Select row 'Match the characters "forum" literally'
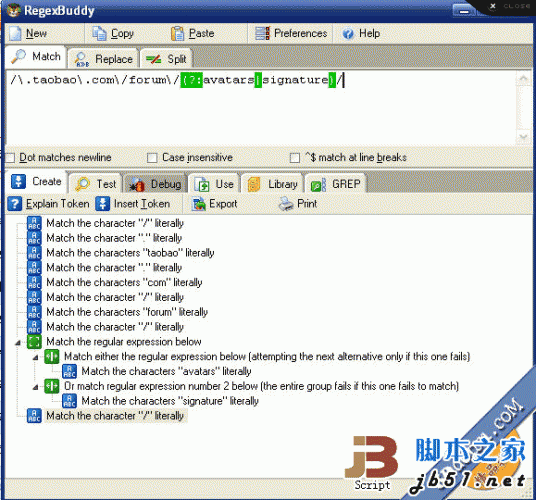This screenshot has height=500, width=536. (127, 312)
